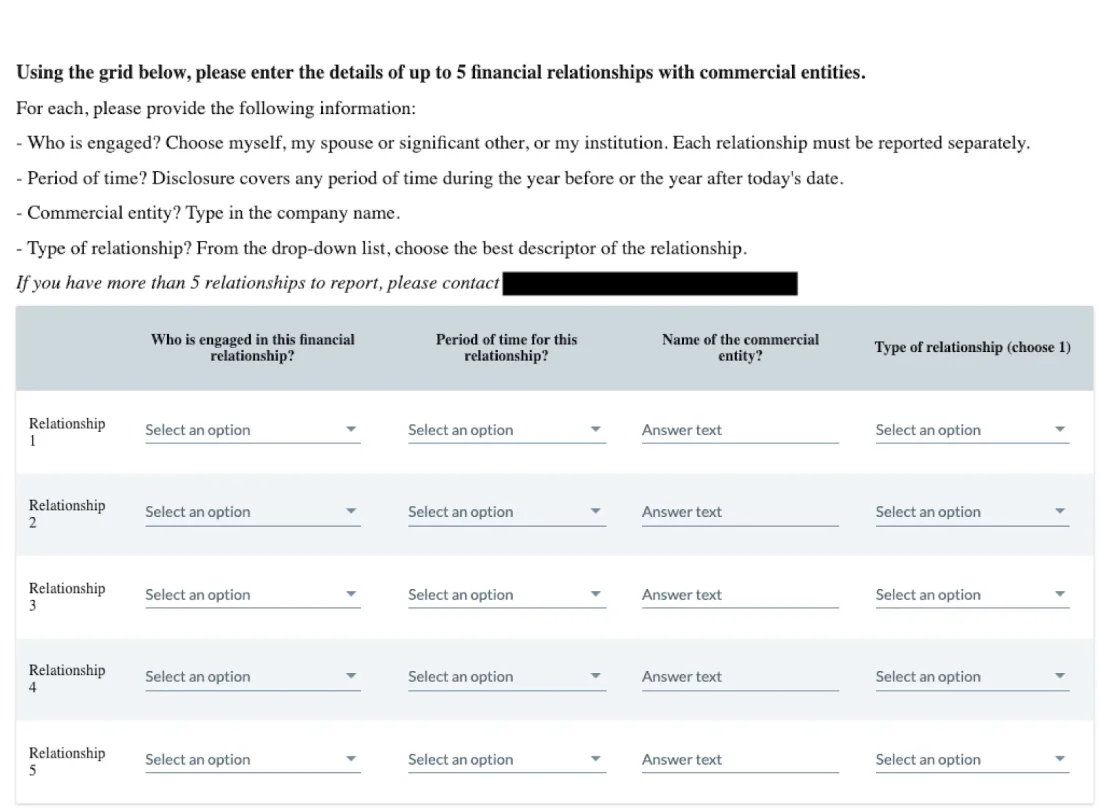The image size is (1100, 810).
Task: Open the 'Who is engaged' dropdown for Relationship 1
Action: pos(250,429)
